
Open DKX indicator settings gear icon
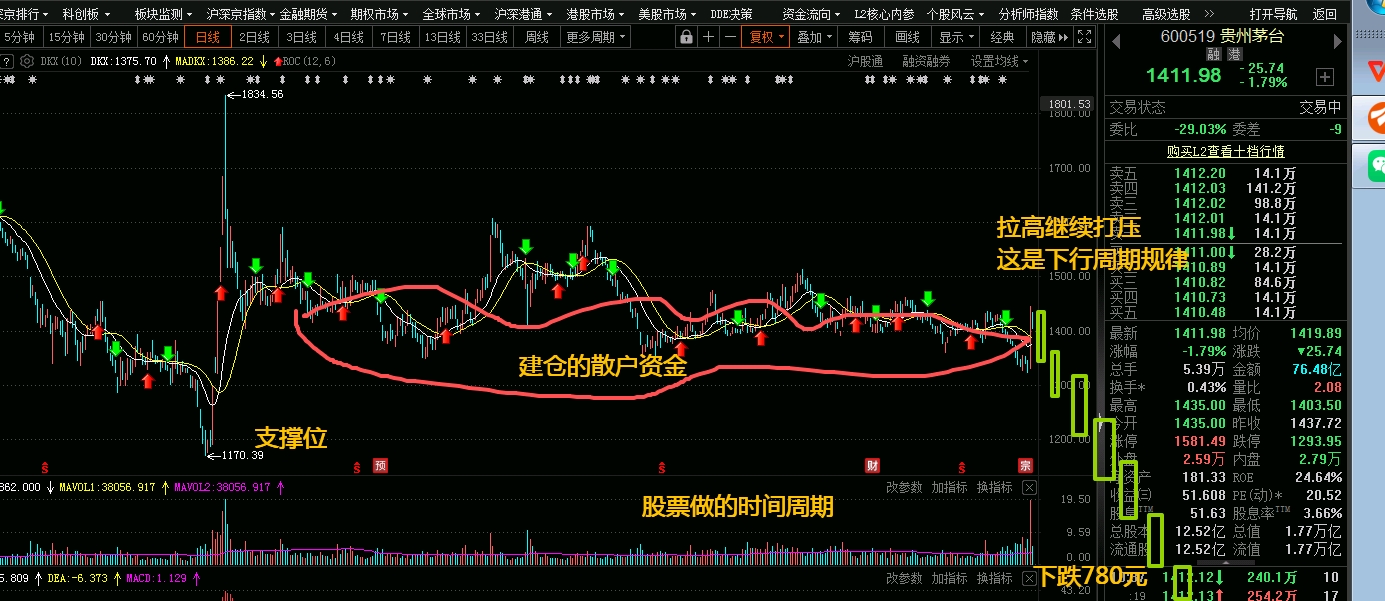(x=29, y=60)
